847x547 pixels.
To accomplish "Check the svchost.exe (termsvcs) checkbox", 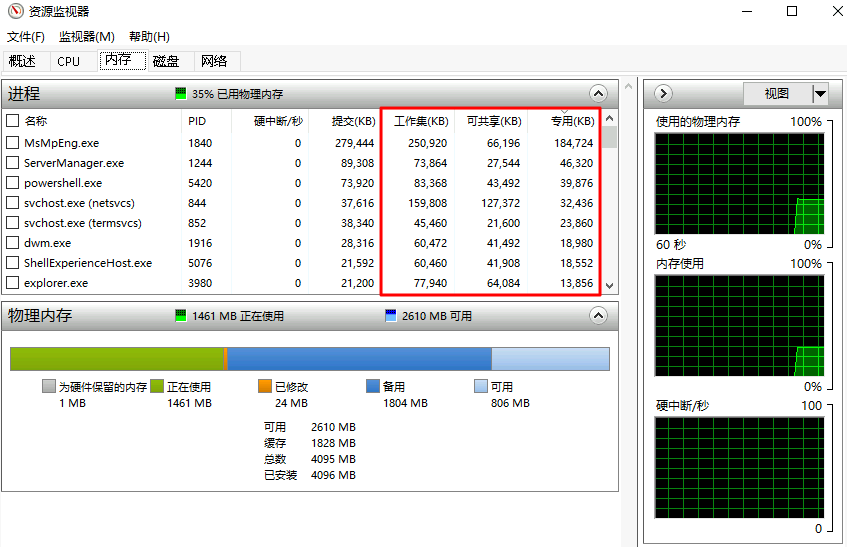I will click(x=12, y=222).
